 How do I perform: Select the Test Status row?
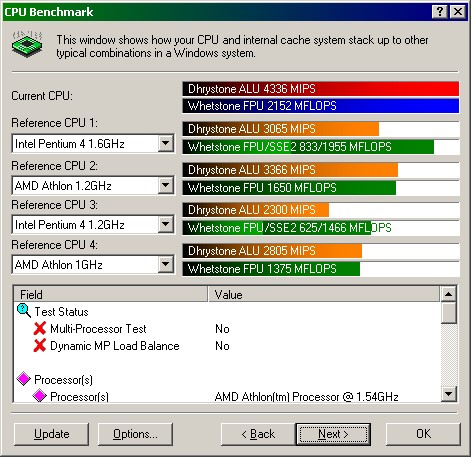tap(227, 312)
